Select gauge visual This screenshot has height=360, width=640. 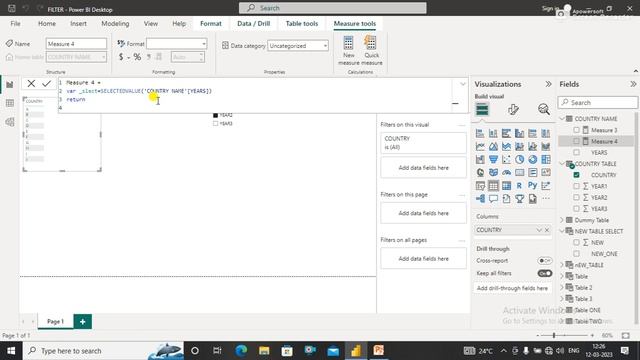pos(506,173)
